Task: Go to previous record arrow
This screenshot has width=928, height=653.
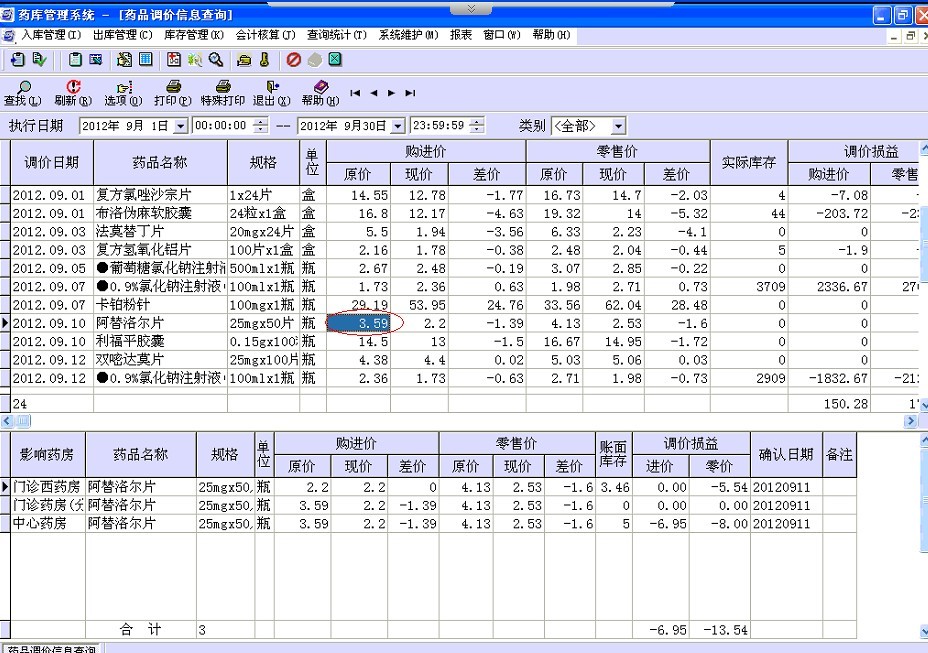Action: 373,93
